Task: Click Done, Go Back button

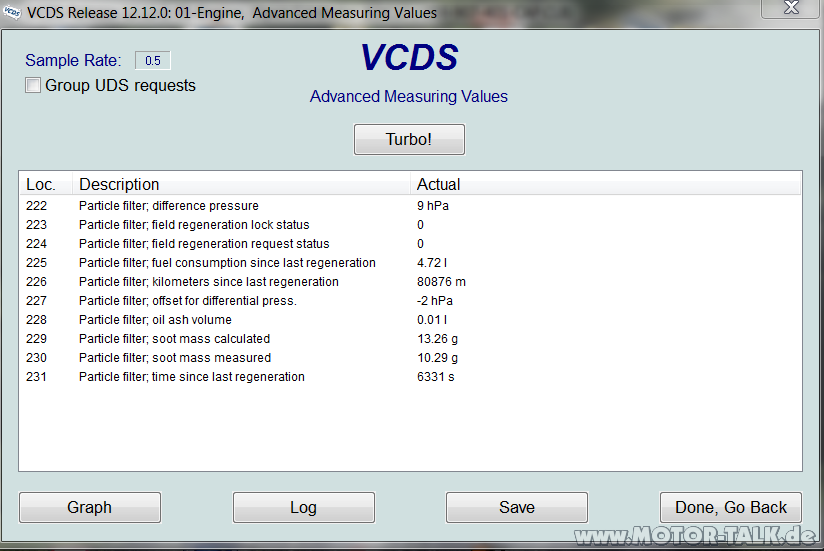Action: click(730, 507)
